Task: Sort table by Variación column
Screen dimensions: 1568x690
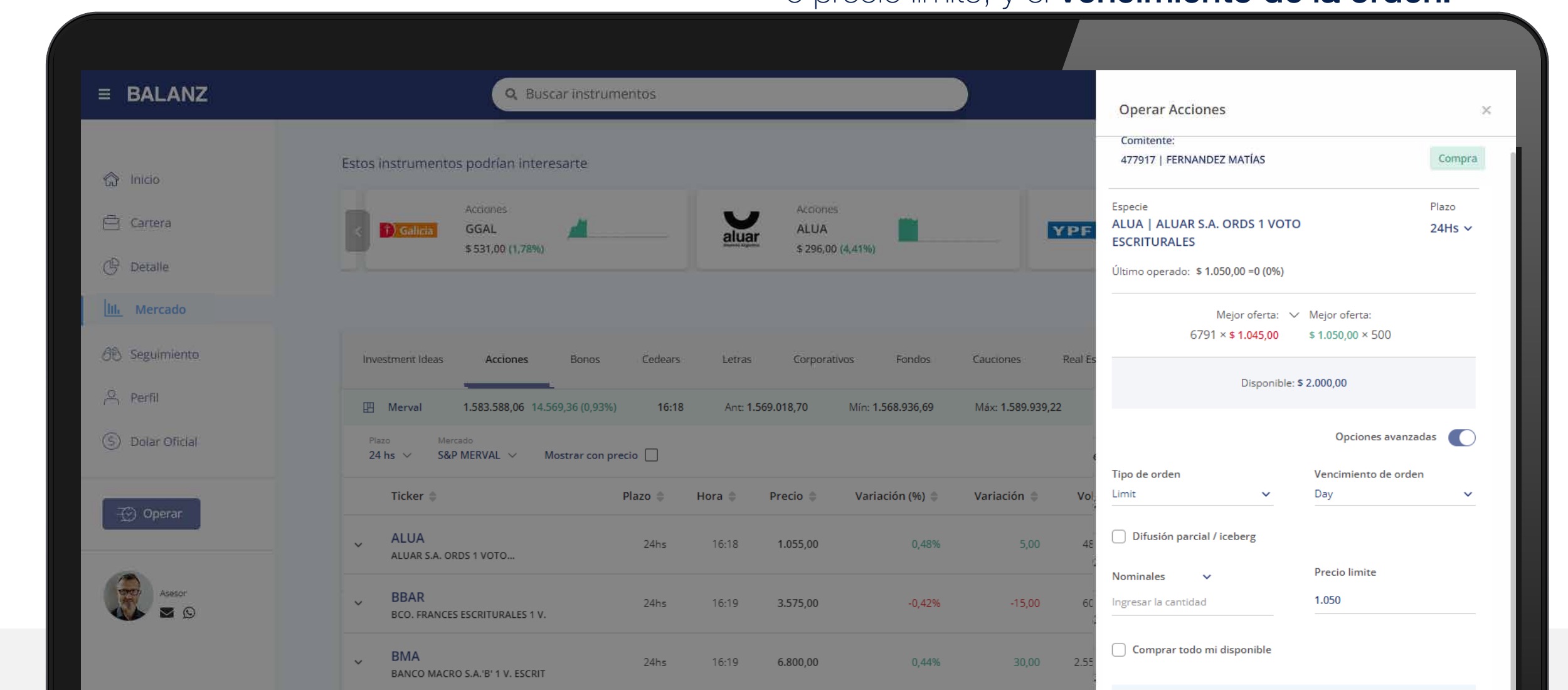Action: [1034, 496]
